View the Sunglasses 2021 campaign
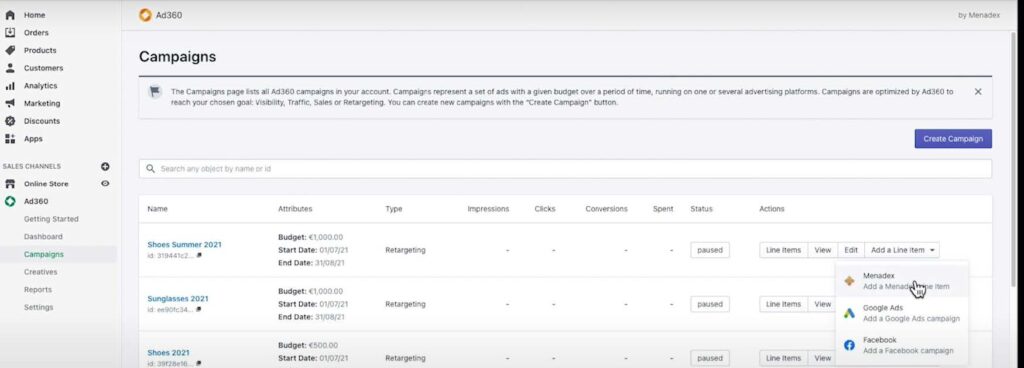Image resolution: width=1024 pixels, height=368 pixels. pos(822,304)
